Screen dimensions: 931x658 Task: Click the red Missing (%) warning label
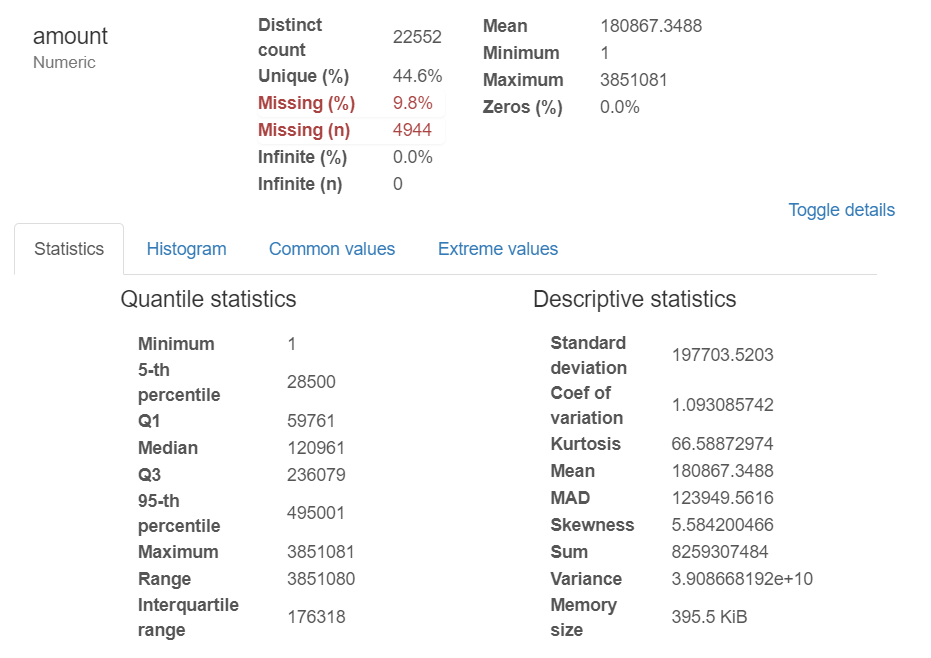click(x=304, y=103)
